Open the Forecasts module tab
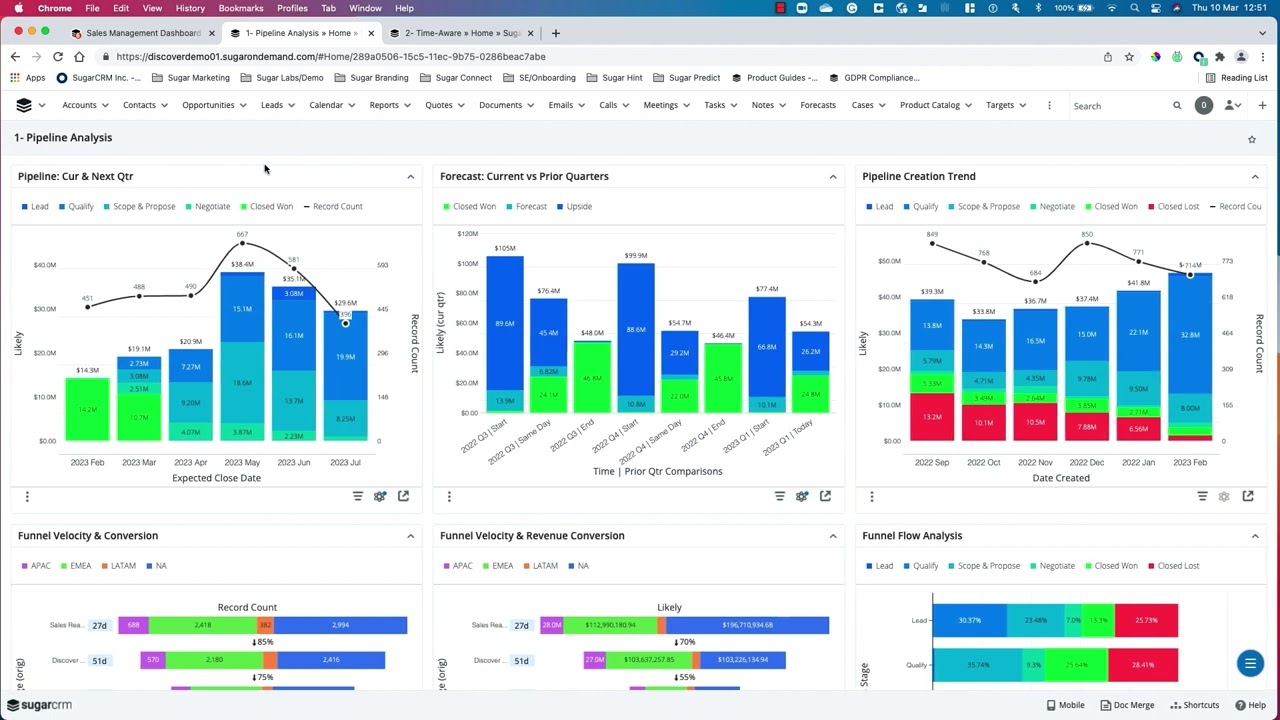Screen dimensions: 1280x720 [x=818, y=105]
